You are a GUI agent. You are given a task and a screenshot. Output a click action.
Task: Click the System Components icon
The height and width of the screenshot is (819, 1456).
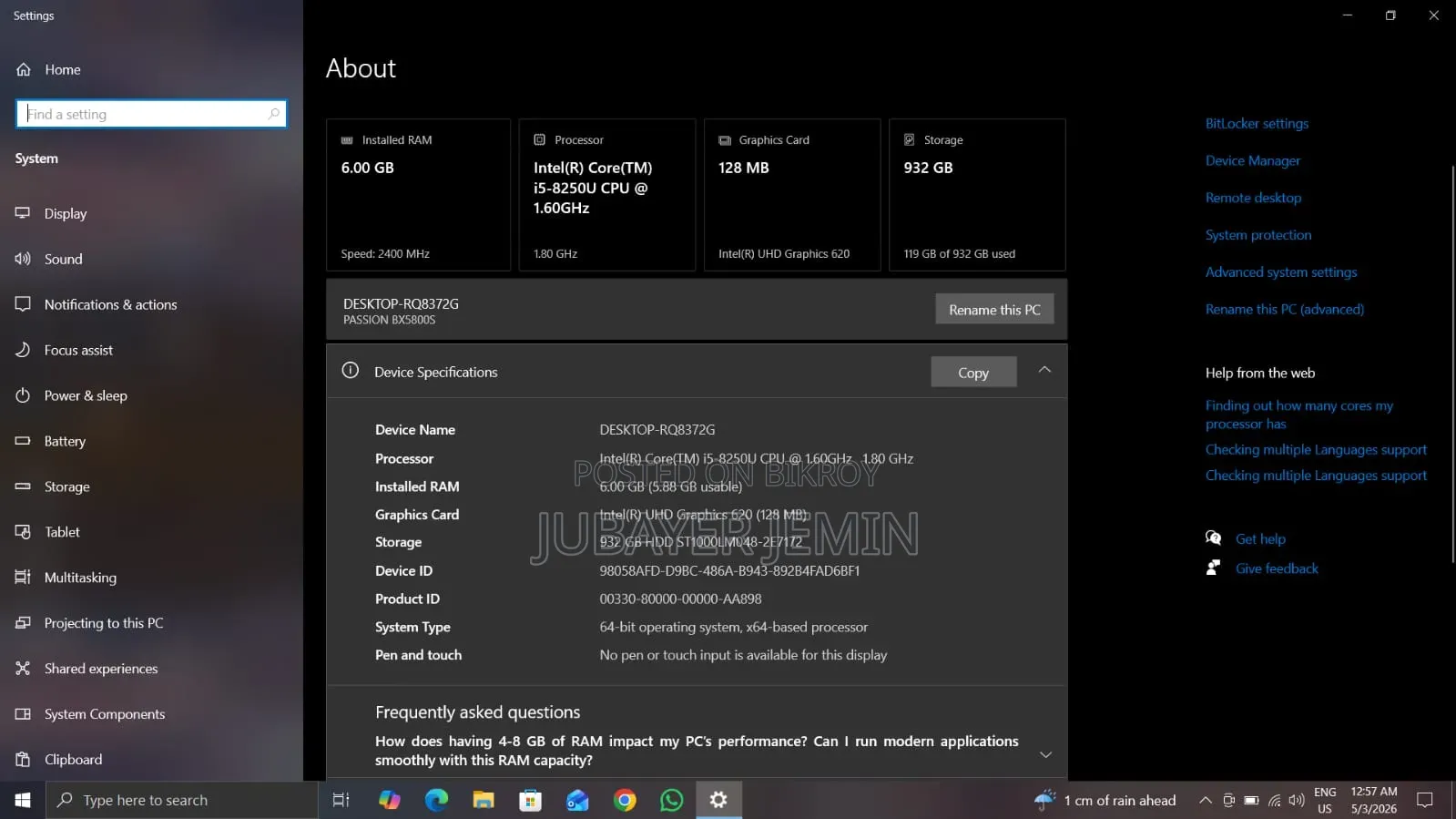23,714
